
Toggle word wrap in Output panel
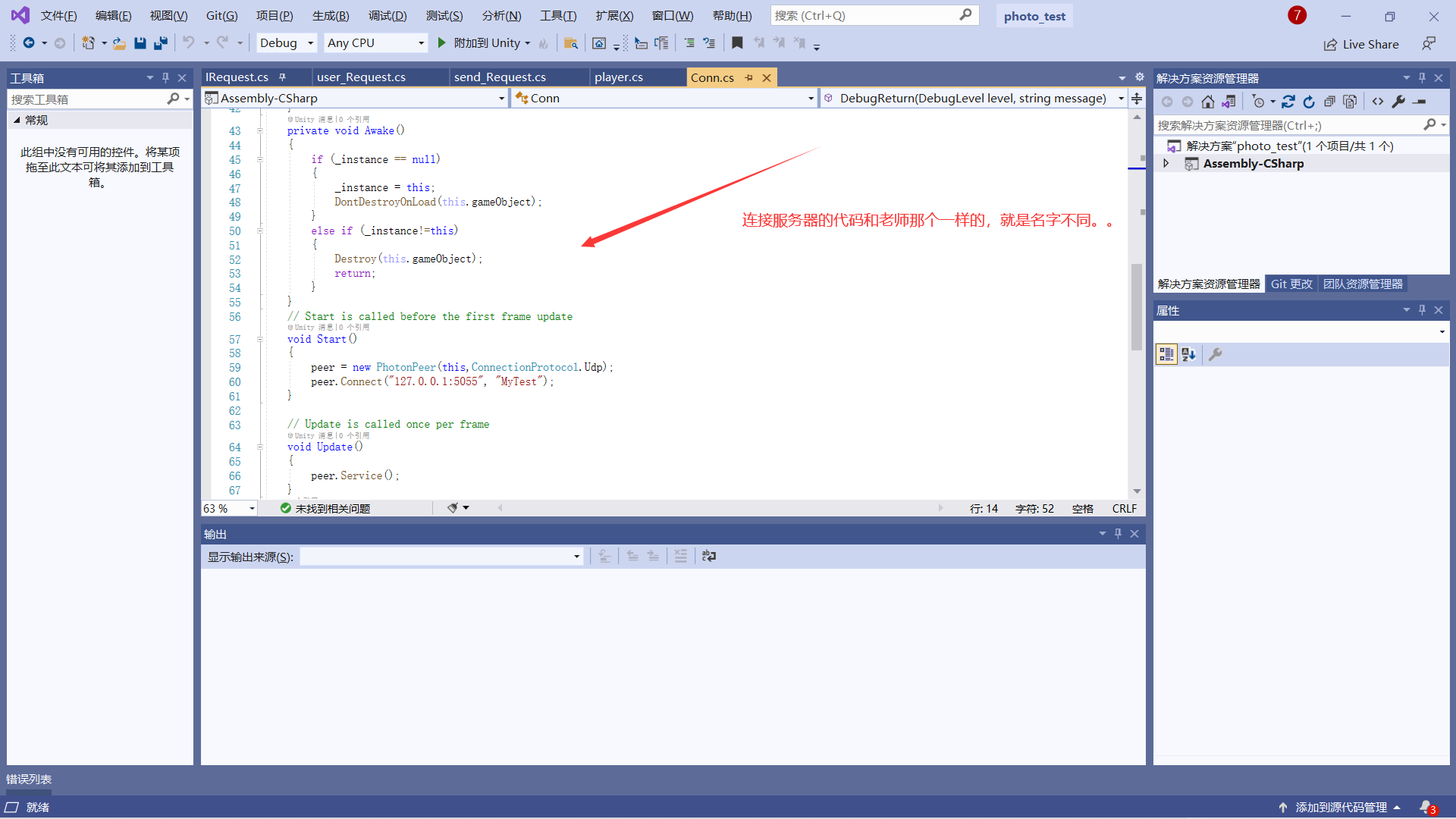point(709,556)
